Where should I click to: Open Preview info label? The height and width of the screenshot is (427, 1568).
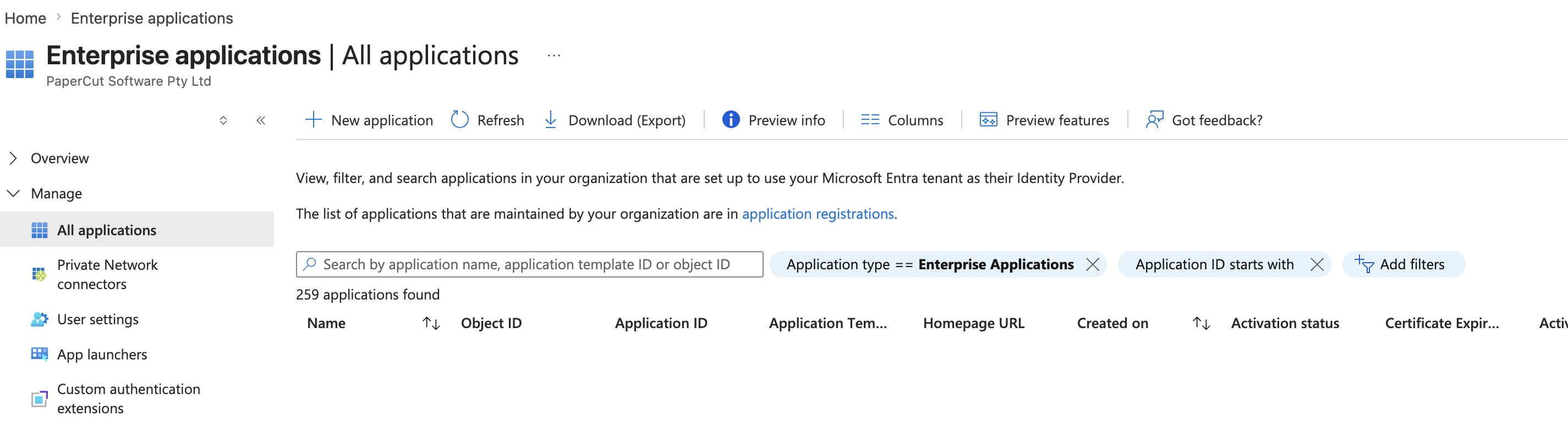pos(786,120)
